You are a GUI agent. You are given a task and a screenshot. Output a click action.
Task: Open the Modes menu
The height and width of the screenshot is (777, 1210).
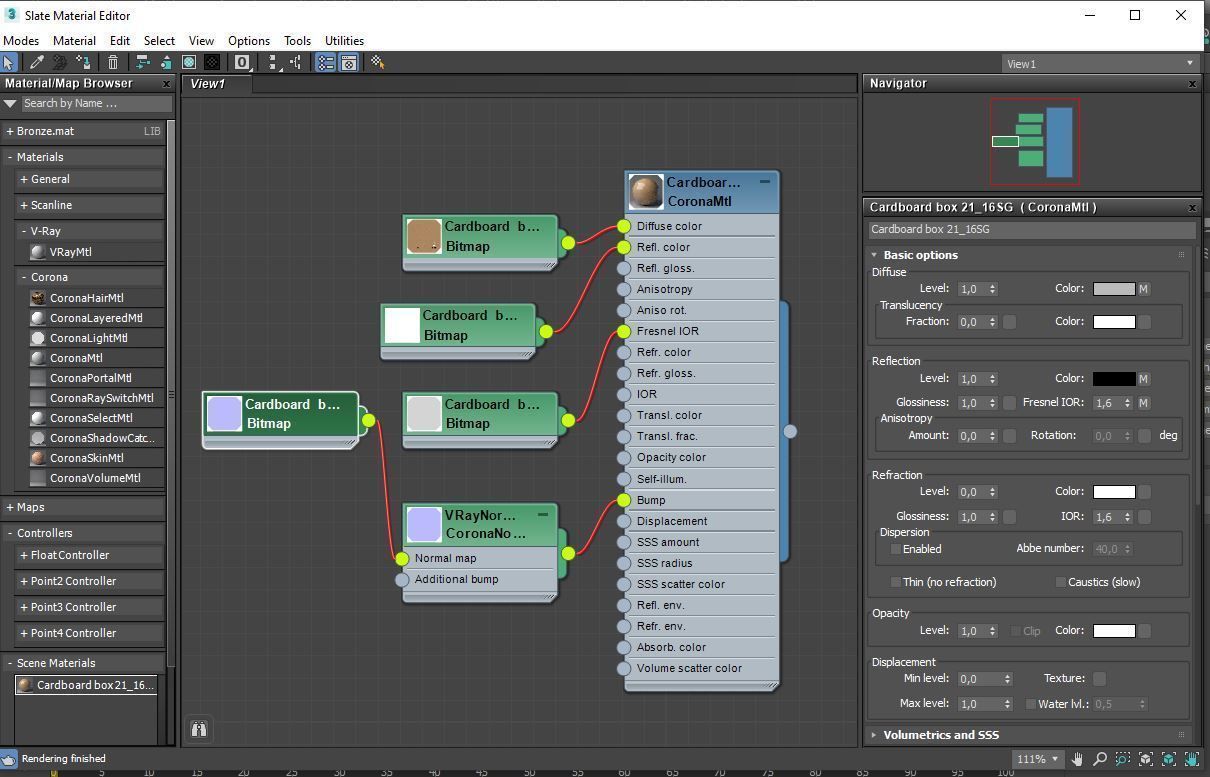pos(21,41)
